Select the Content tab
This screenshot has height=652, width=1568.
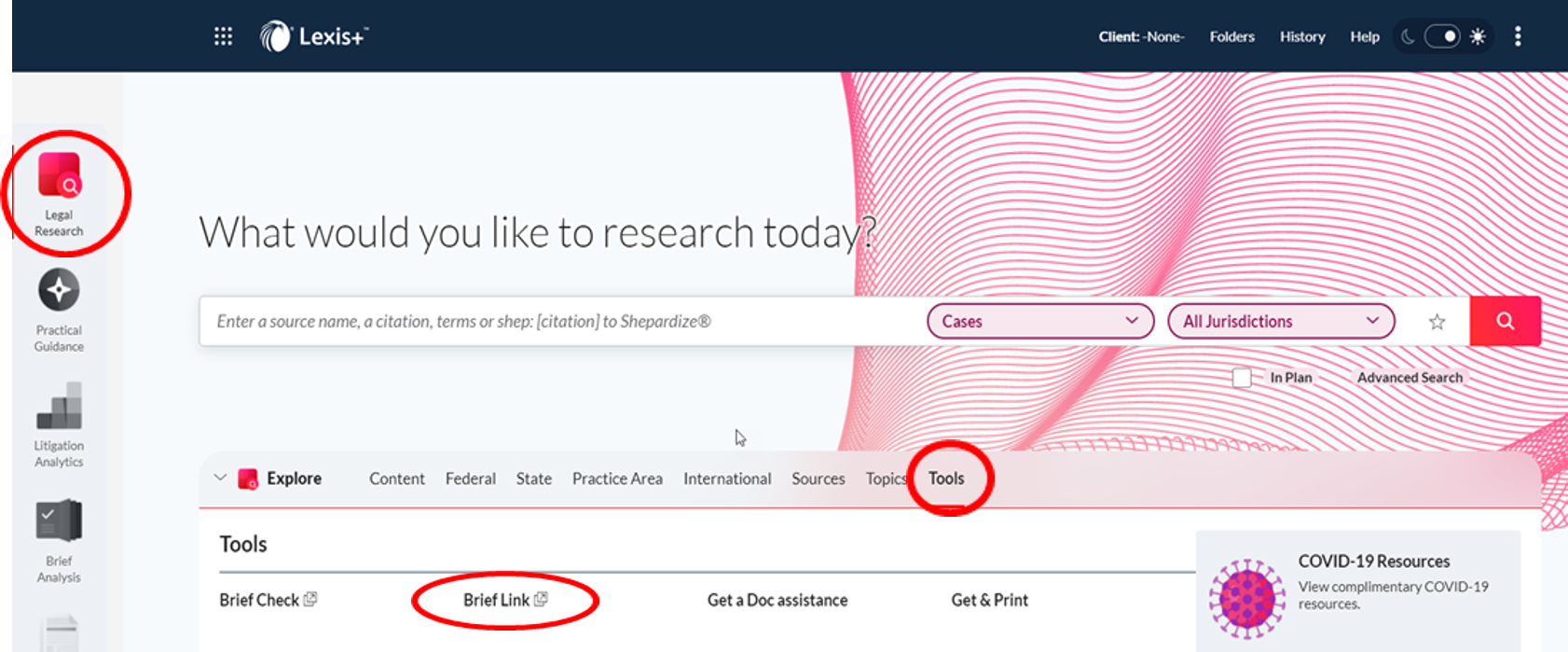click(x=396, y=479)
